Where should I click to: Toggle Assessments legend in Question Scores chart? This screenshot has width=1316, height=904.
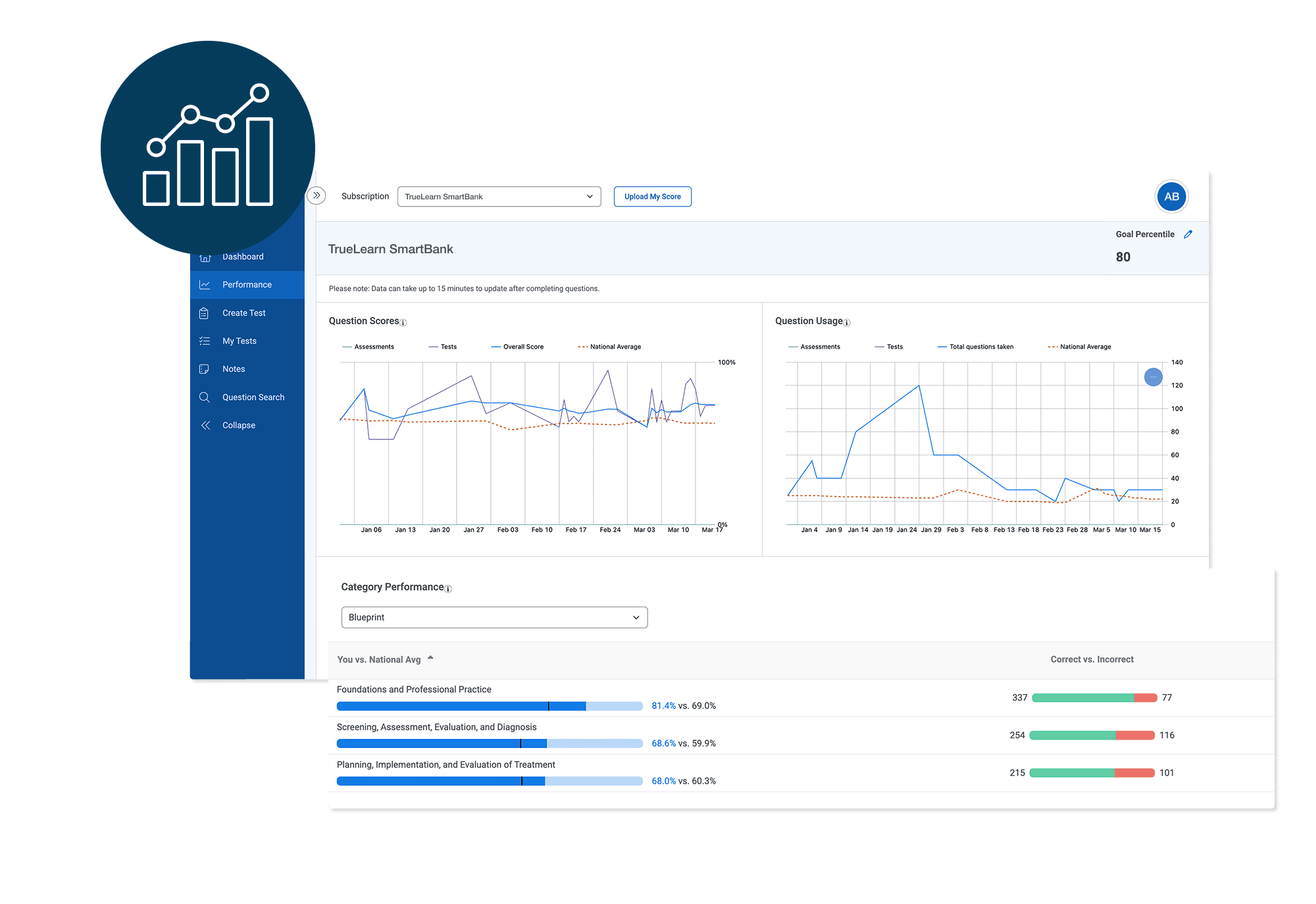pos(368,347)
